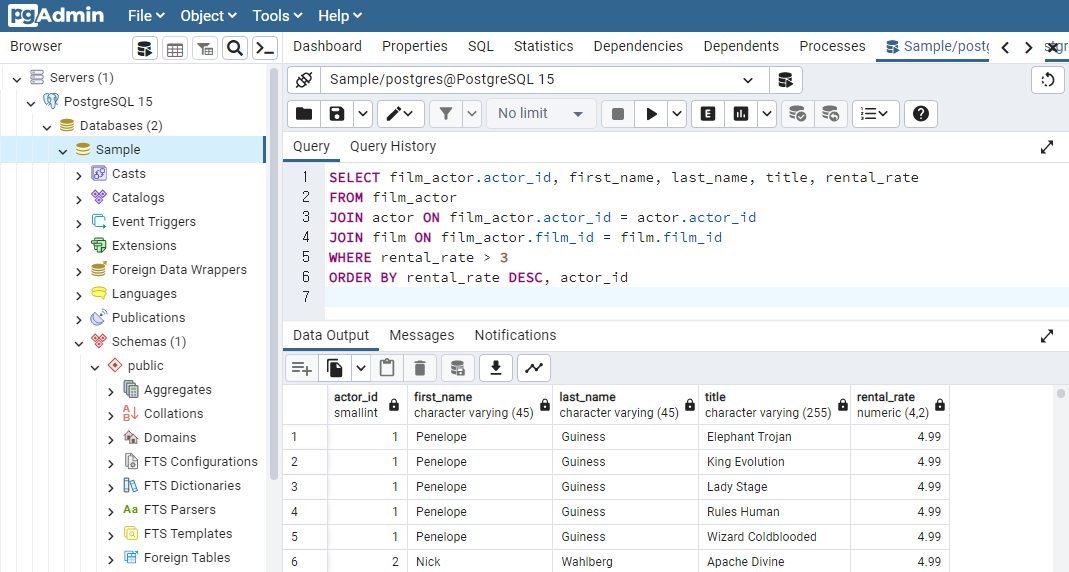Viewport: 1069px width, 572px height.
Task: Click the Paste clipboard icon
Action: (x=387, y=369)
